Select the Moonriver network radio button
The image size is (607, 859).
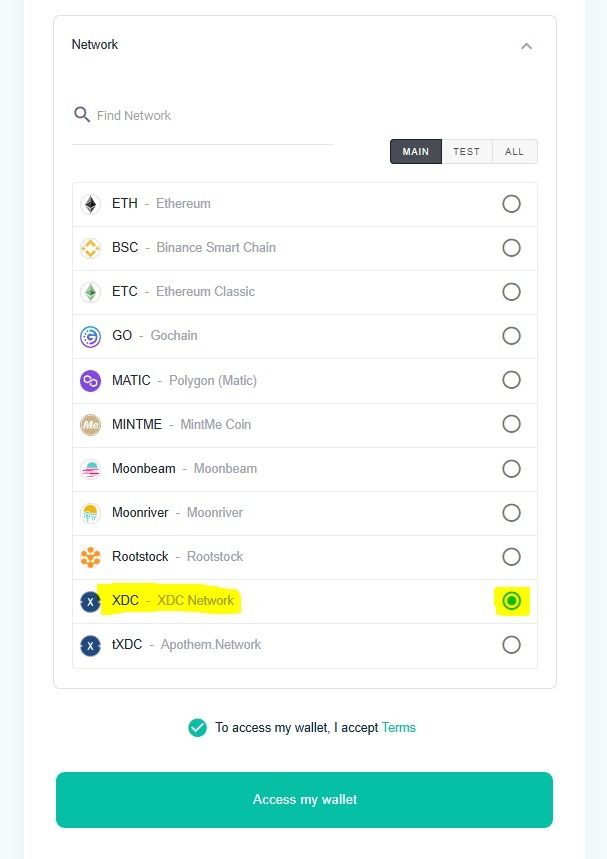[511, 513]
